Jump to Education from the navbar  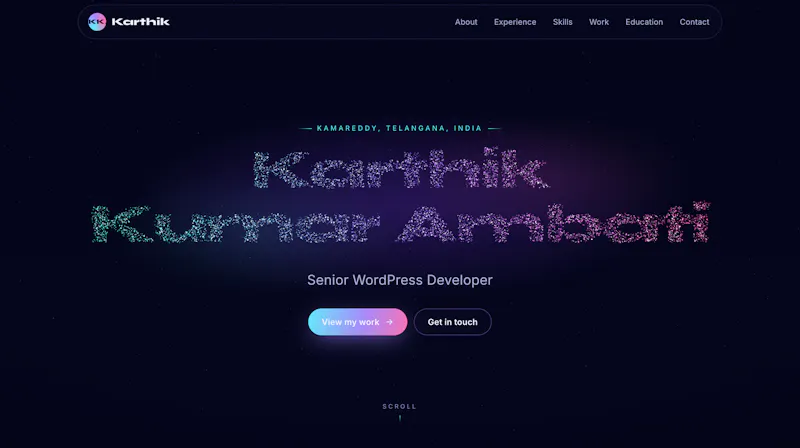coord(644,22)
